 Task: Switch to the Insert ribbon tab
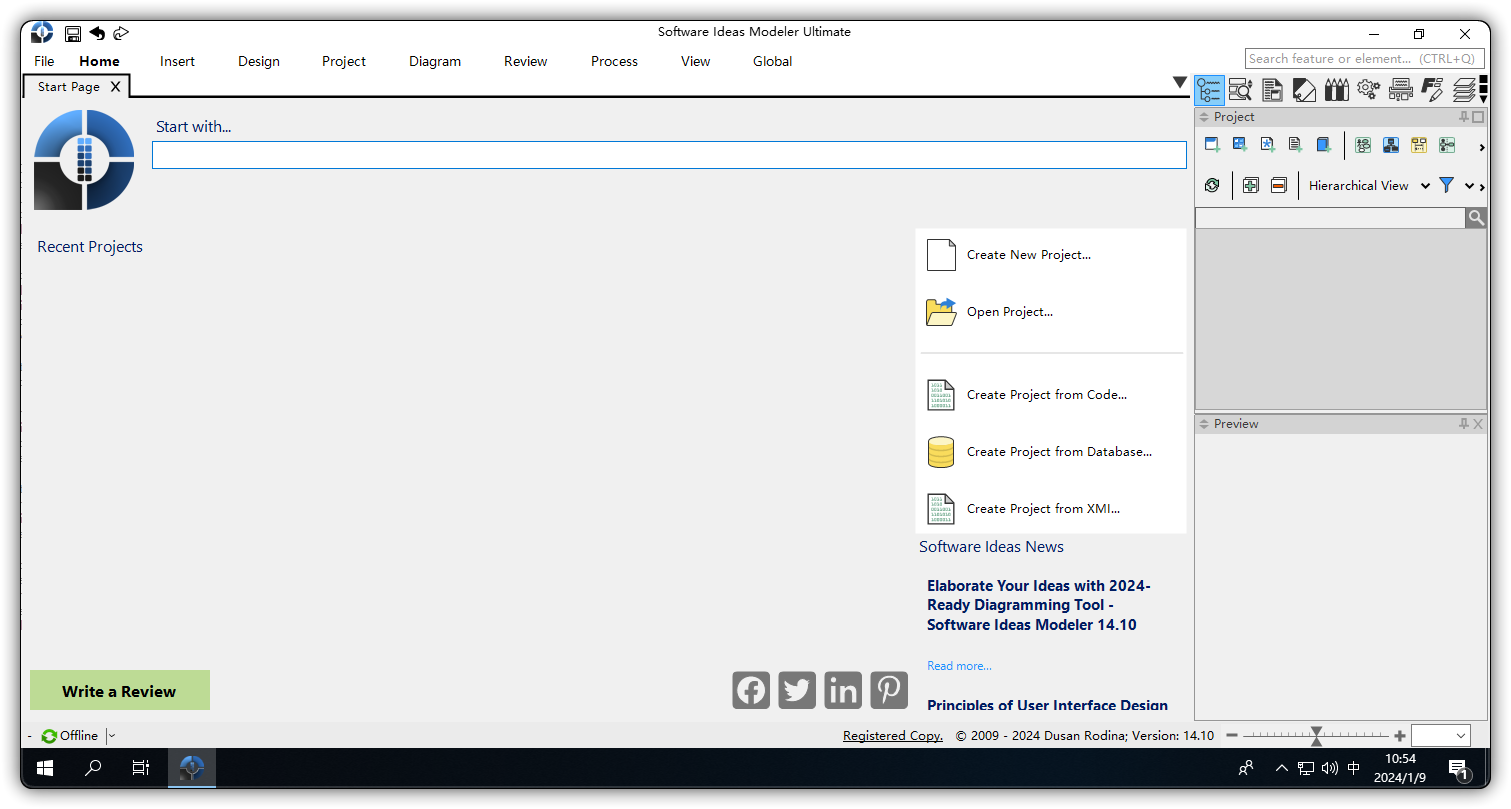point(177,61)
